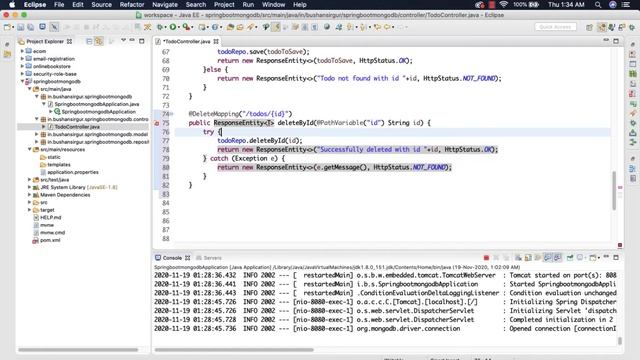Toggle Console Scroll Lock
This screenshot has height=360, width=640.
[528, 258]
